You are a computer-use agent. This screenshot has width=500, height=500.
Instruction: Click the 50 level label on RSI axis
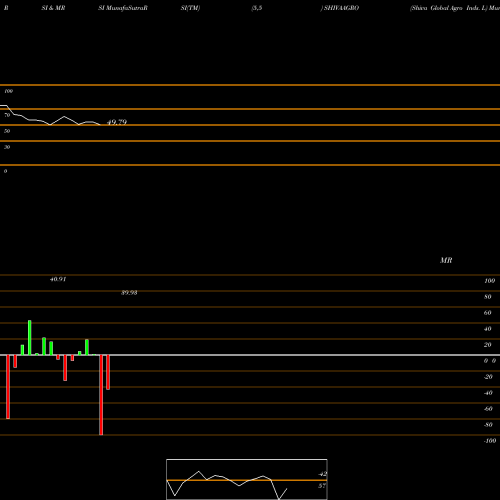click(x=7, y=131)
